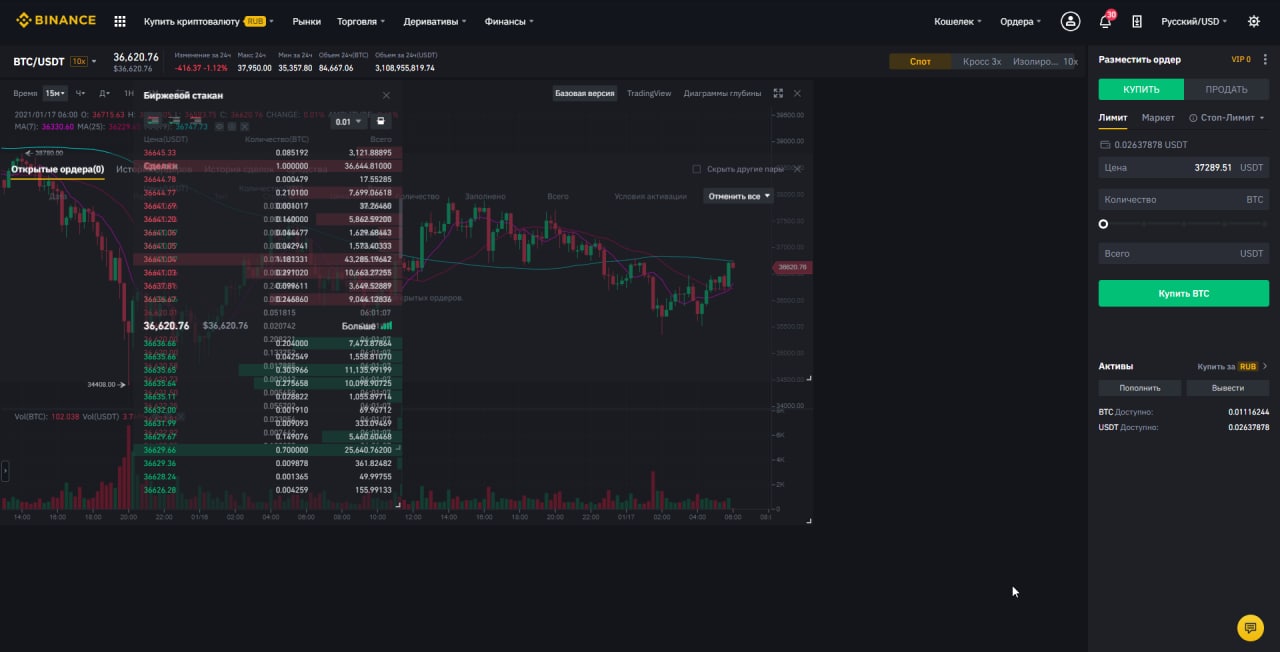Close the chart panel
The image size is (1280, 652).
797,93
